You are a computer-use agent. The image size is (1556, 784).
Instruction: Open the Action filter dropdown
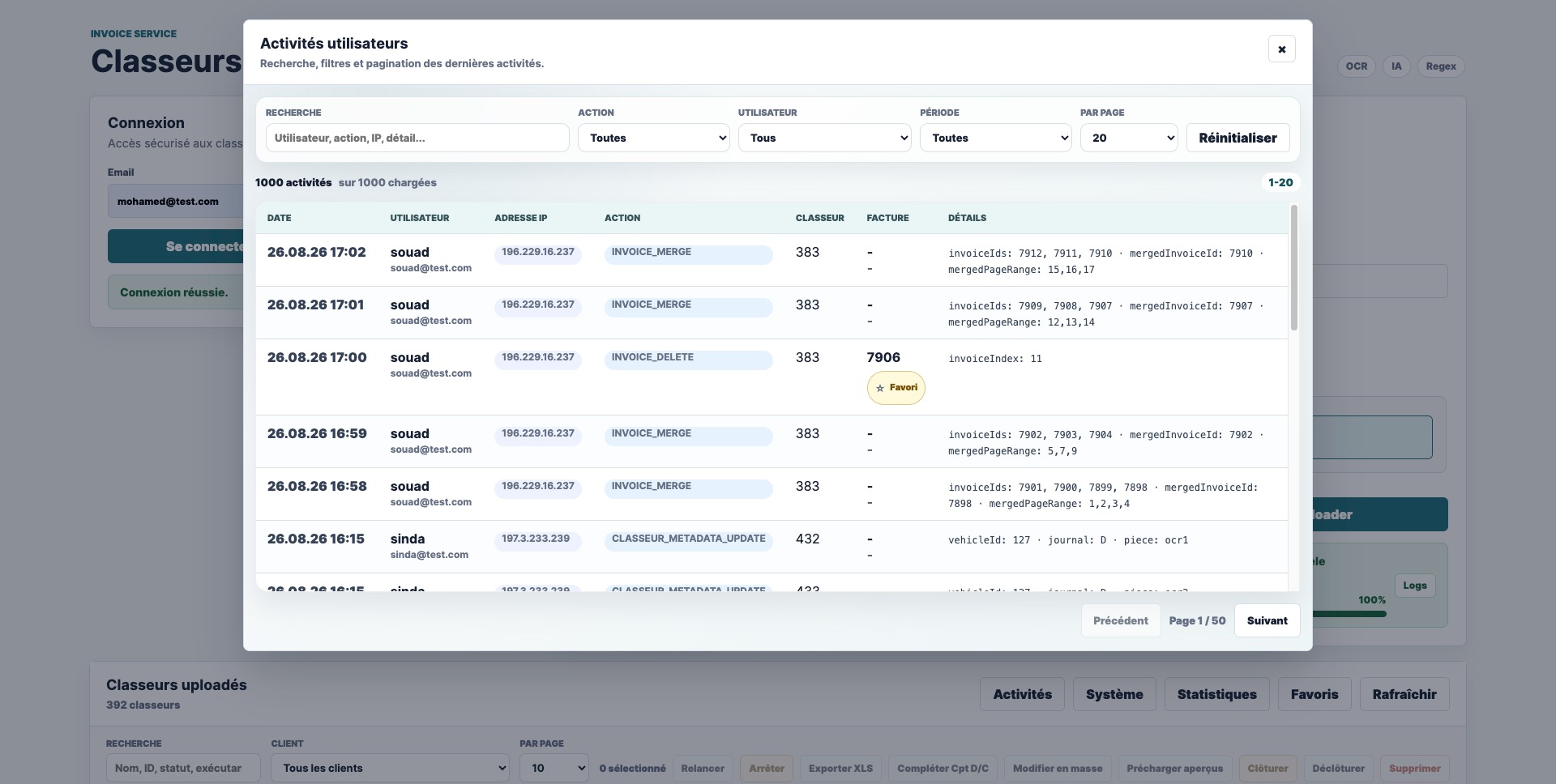click(x=653, y=138)
